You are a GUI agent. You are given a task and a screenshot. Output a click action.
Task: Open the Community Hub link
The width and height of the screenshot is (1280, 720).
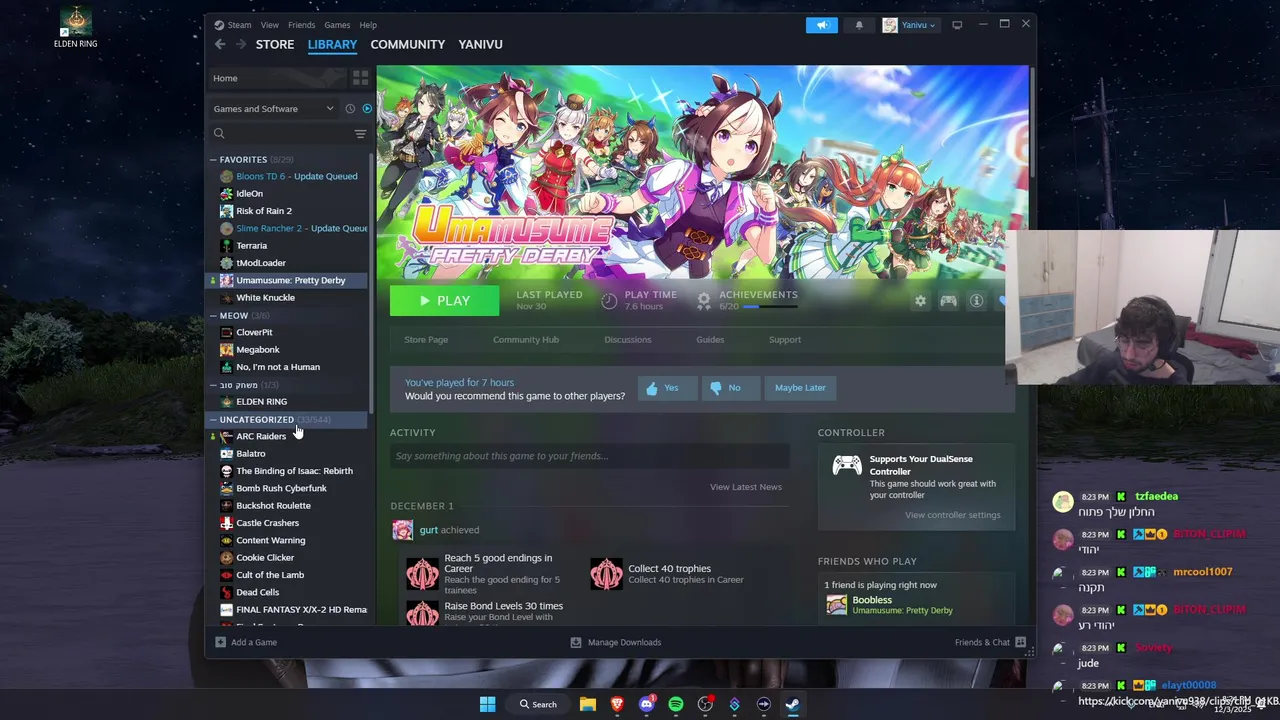(x=526, y=340)
